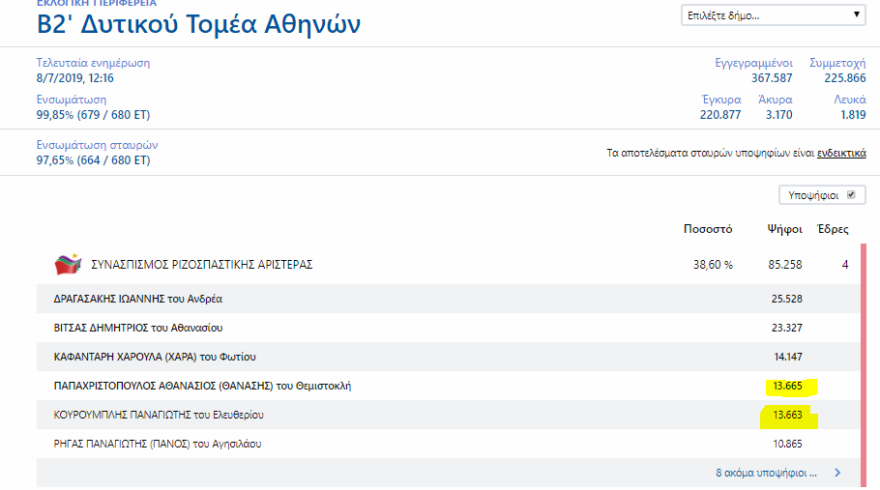Click the Ποσοστό column header
Viewport: 880px width, 490px height.
tap(708, 229)
